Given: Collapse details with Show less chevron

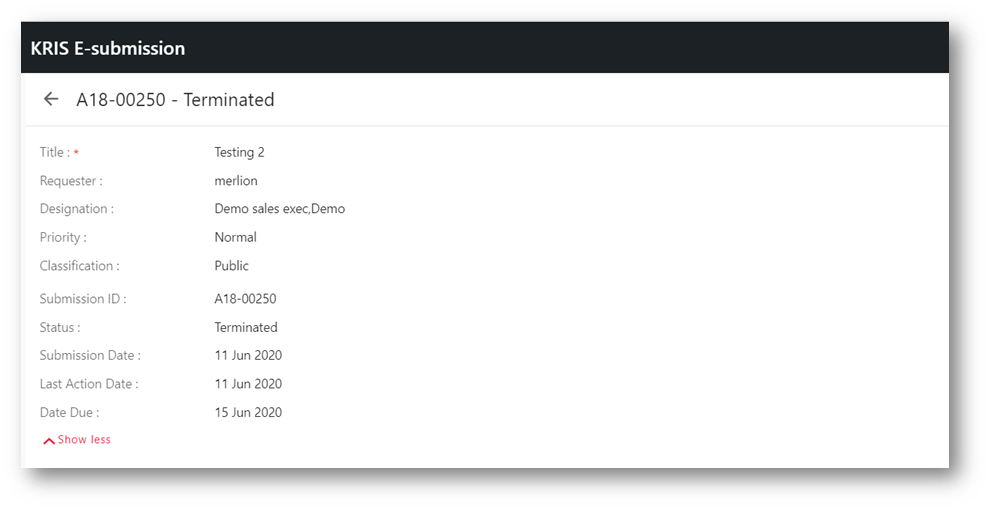Looking at the screenshot, I should click(49, 440).
